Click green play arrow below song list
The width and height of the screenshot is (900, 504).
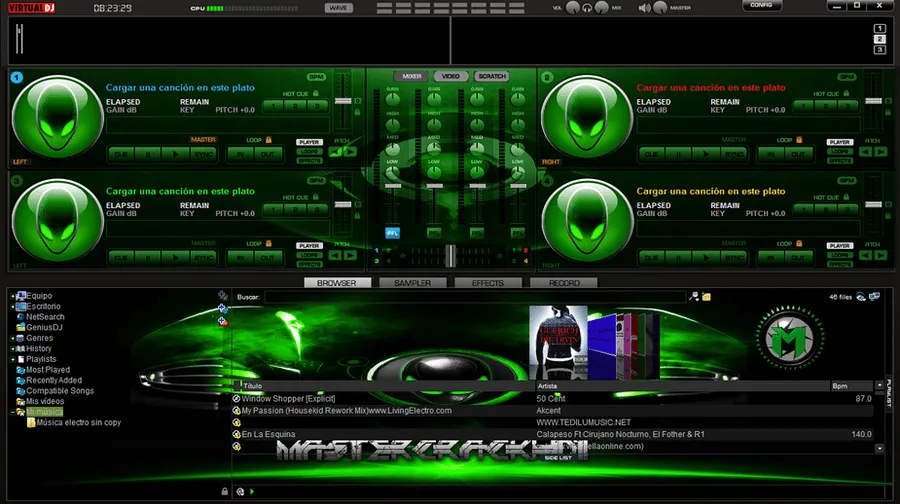(x=252, y=491)
